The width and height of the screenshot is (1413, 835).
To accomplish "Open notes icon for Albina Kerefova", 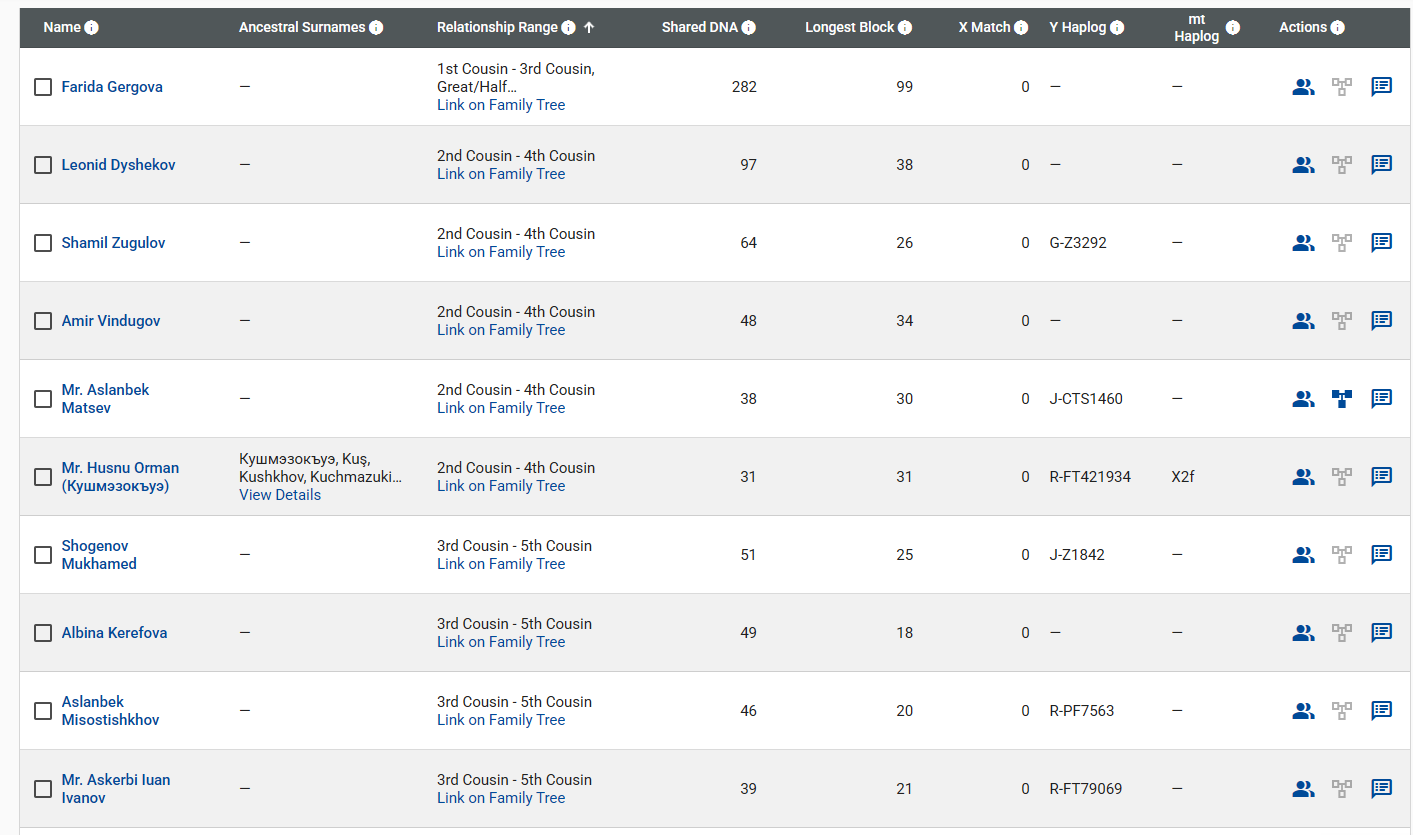I will point(1381,633).
